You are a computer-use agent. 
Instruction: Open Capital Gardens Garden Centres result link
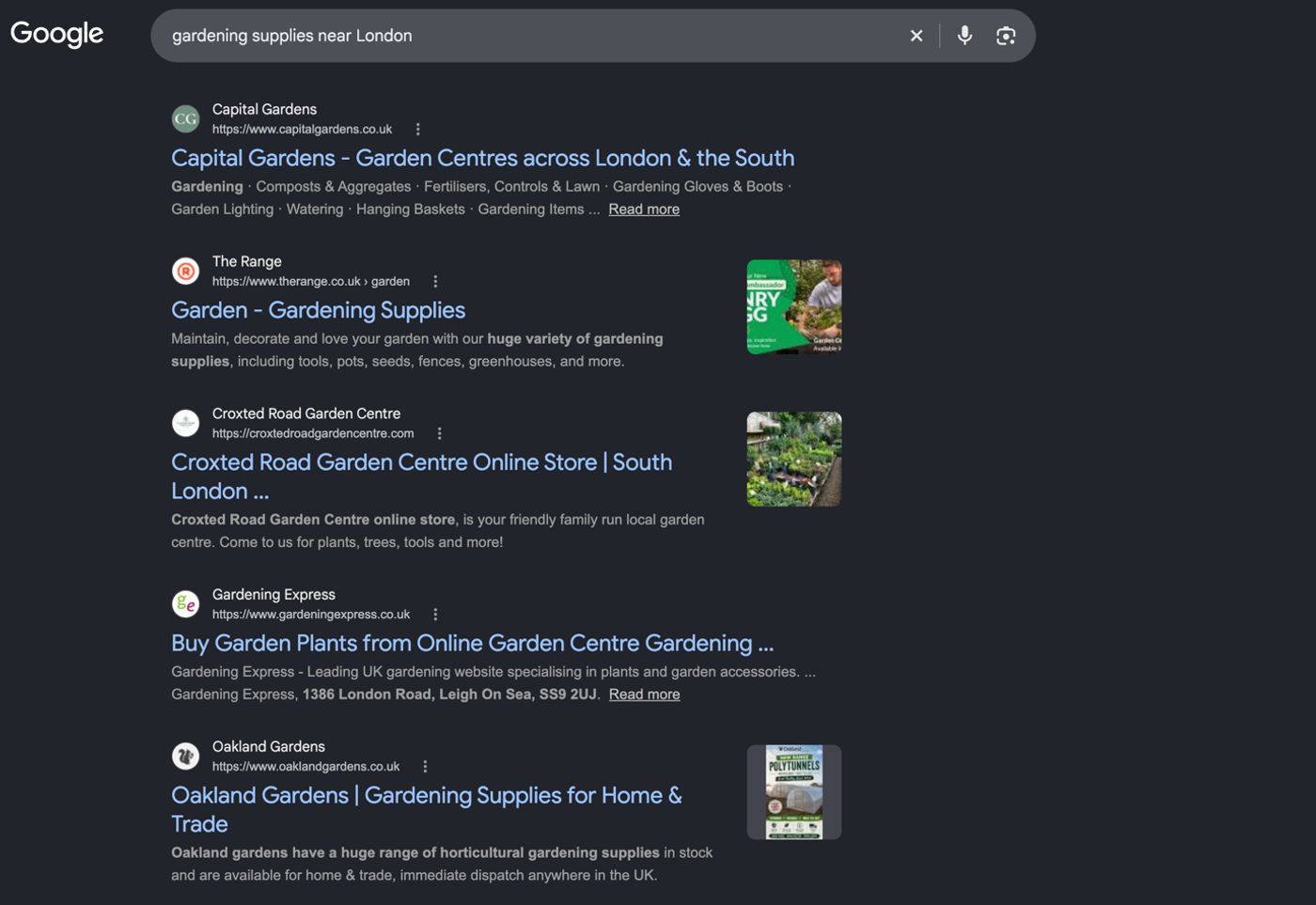[483, 158]
